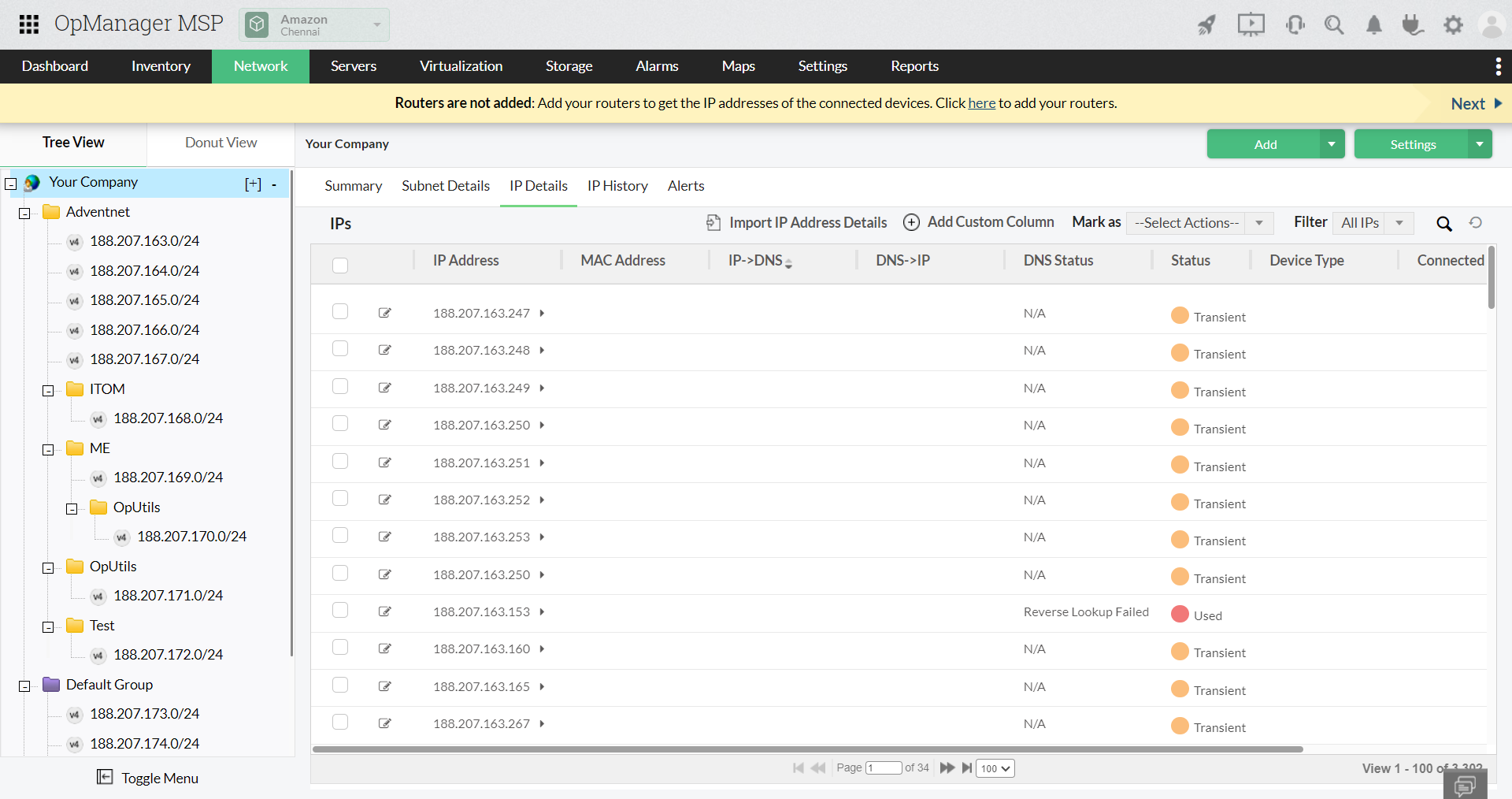Click the Import IP Address Details icon
Image resolution: width=1512 pixels, height=799 pixels.
click(x=713, y=223)
